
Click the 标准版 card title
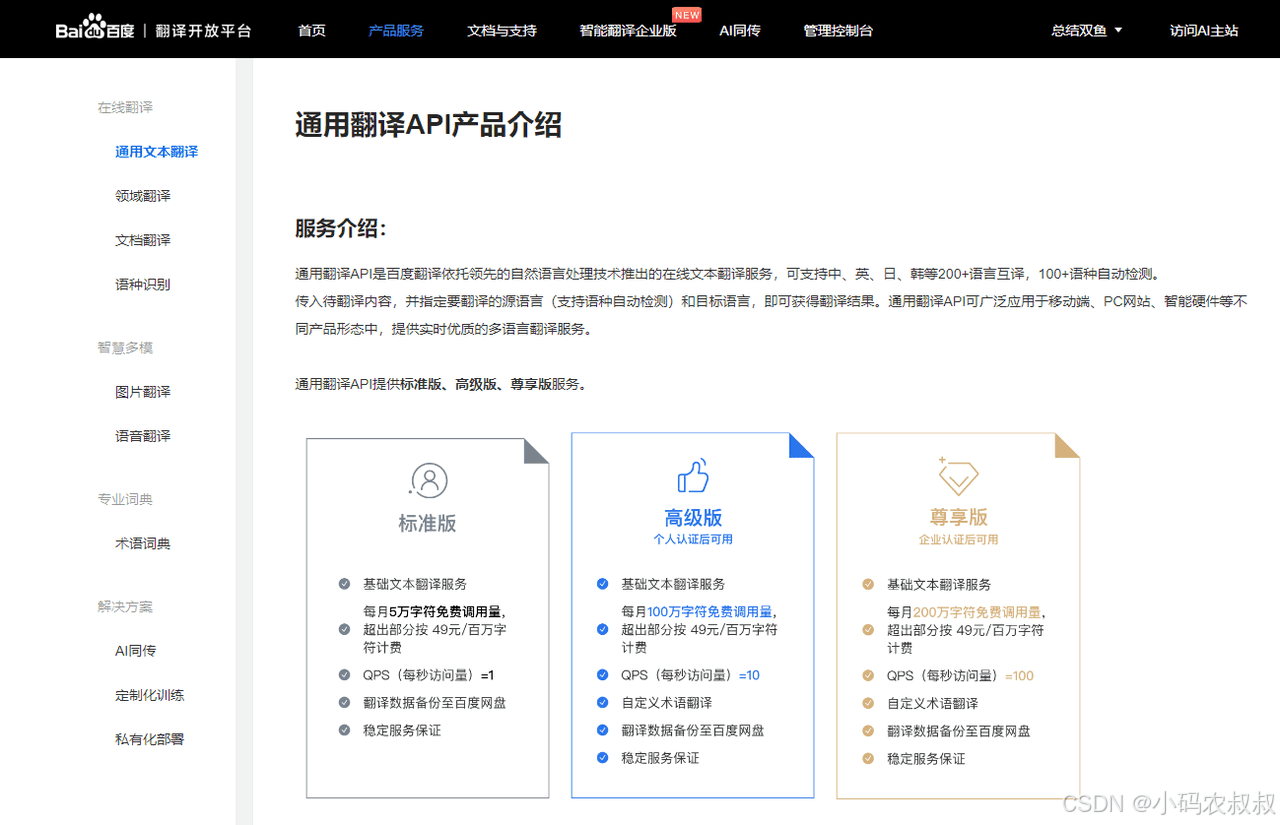[x=427, y=523]
